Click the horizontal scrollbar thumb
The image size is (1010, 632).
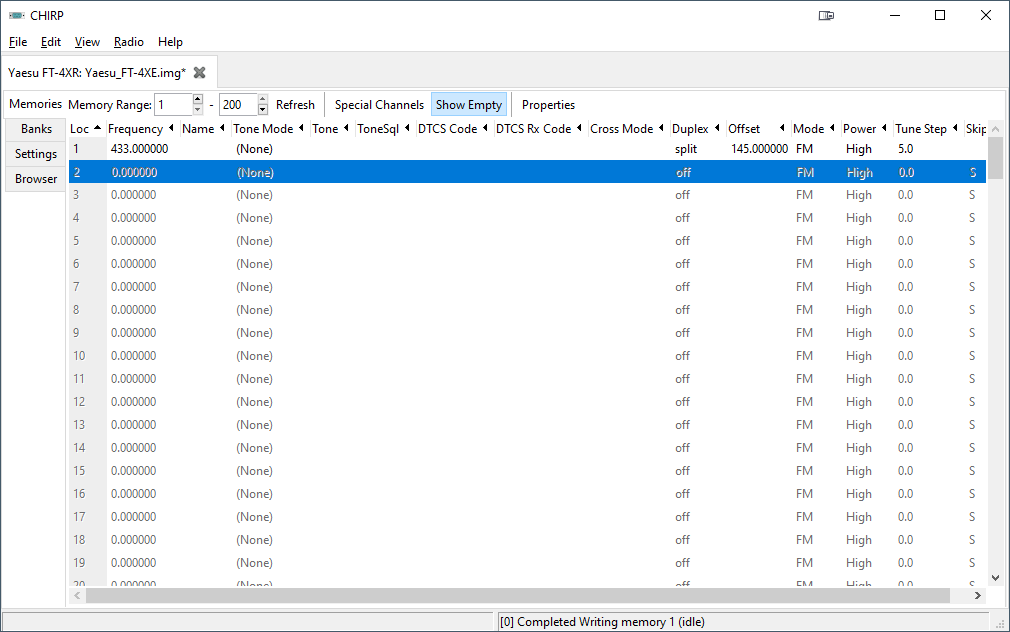tap(518, 595)
